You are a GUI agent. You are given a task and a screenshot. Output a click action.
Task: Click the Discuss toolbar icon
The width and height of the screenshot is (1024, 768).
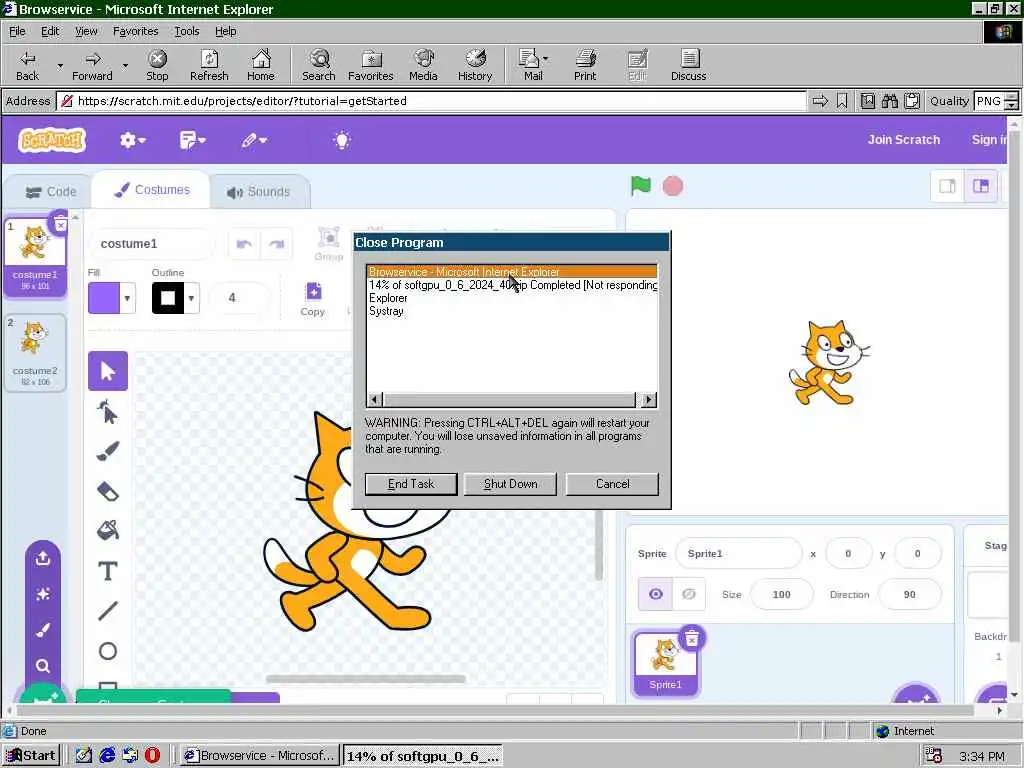point(688,65)
